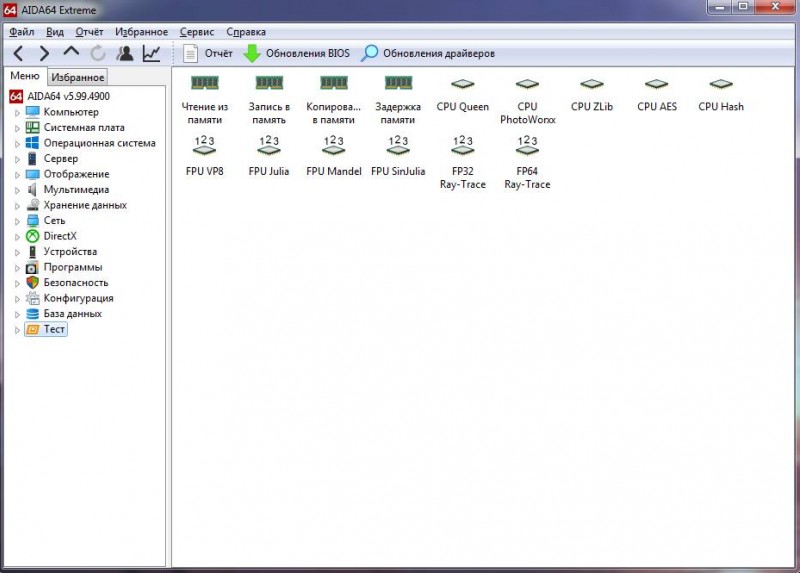Go forward with the right arrow
800x573 pixels.
tap(44, 53)
